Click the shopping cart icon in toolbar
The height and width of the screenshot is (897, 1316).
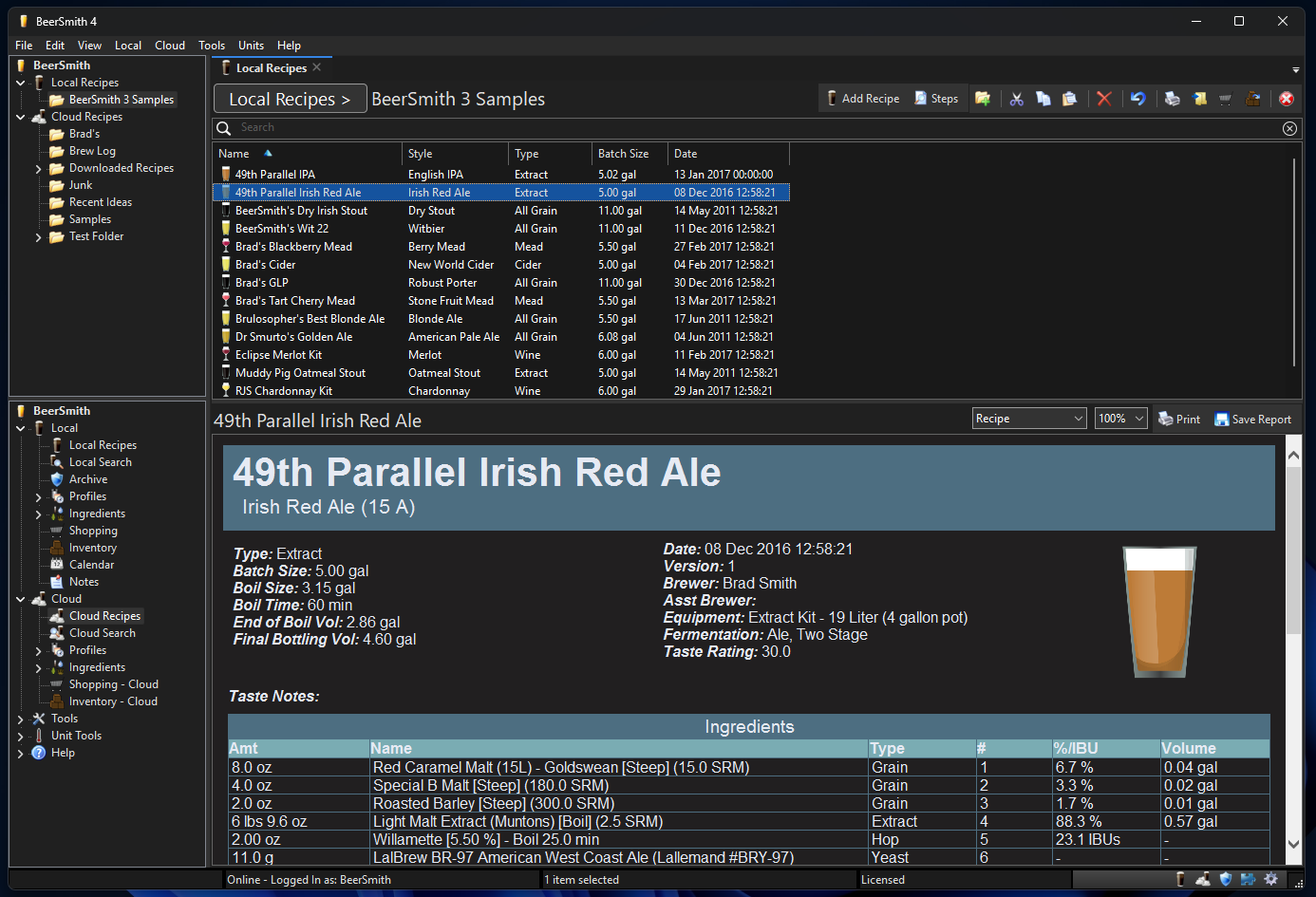(x=1225, y=99)
